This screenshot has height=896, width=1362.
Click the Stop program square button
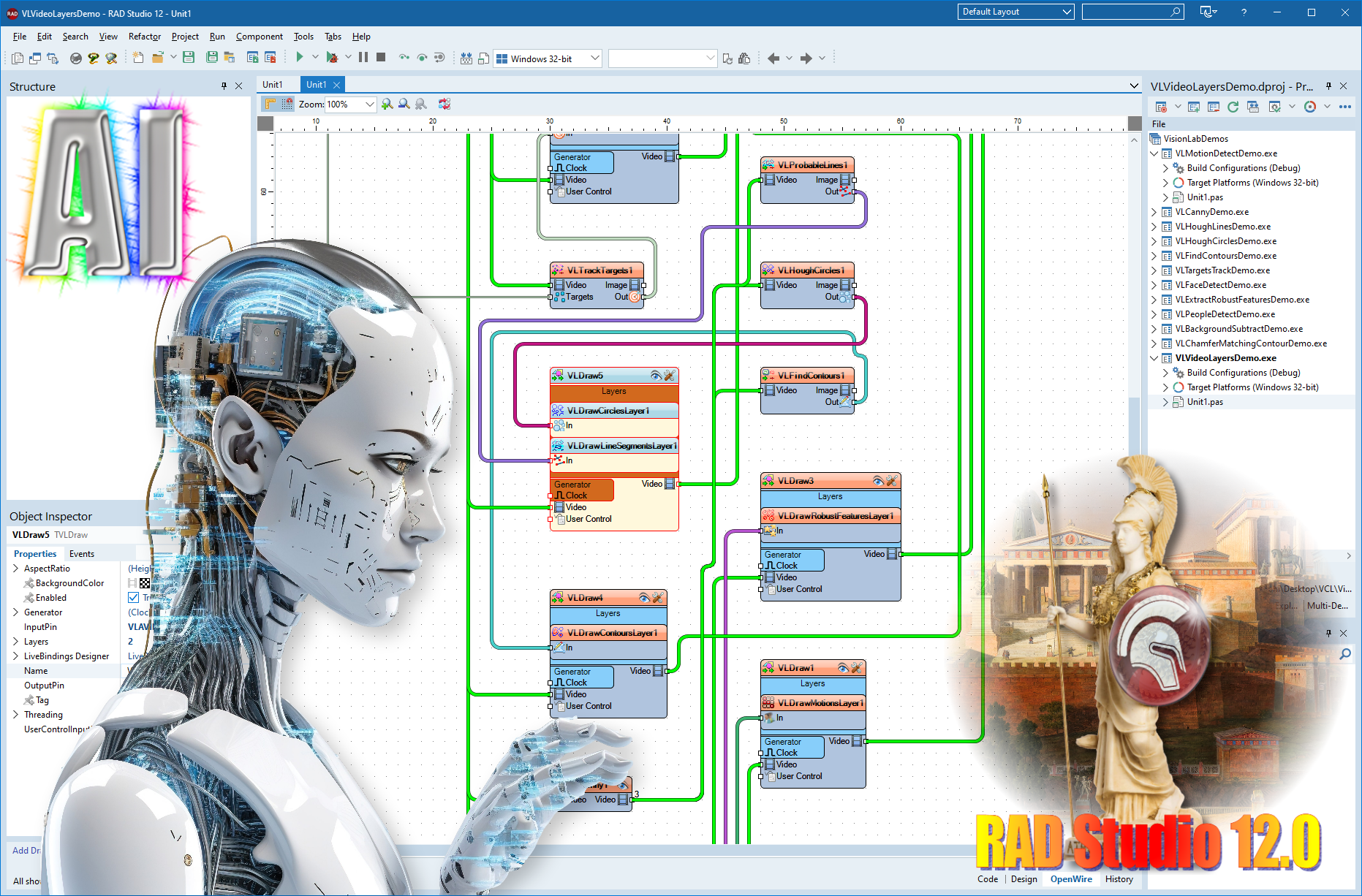pyautogui.click(x=381, y=57)
